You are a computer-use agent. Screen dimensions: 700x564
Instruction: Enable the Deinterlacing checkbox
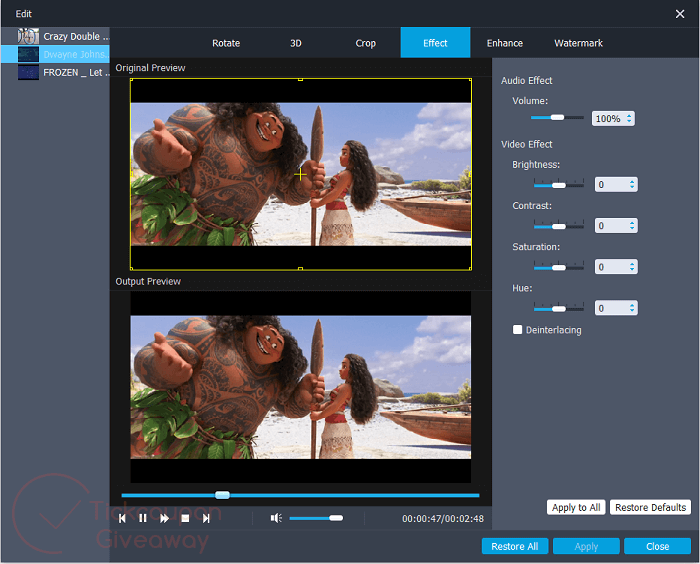point(517,330)
